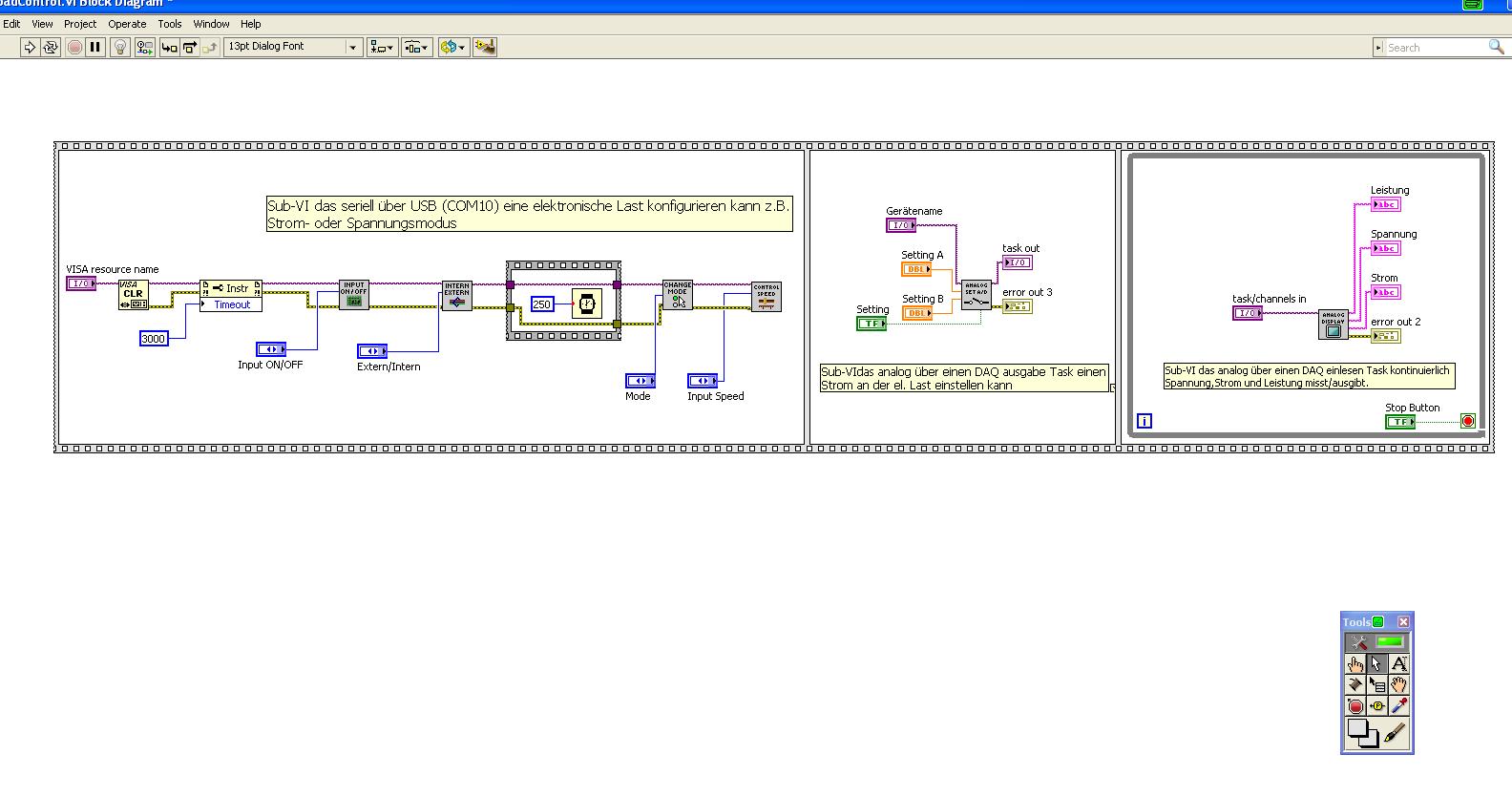The image size is (1512, 796).
Task: Select the Setting A DBL terminal
Action: click(917, 269)
